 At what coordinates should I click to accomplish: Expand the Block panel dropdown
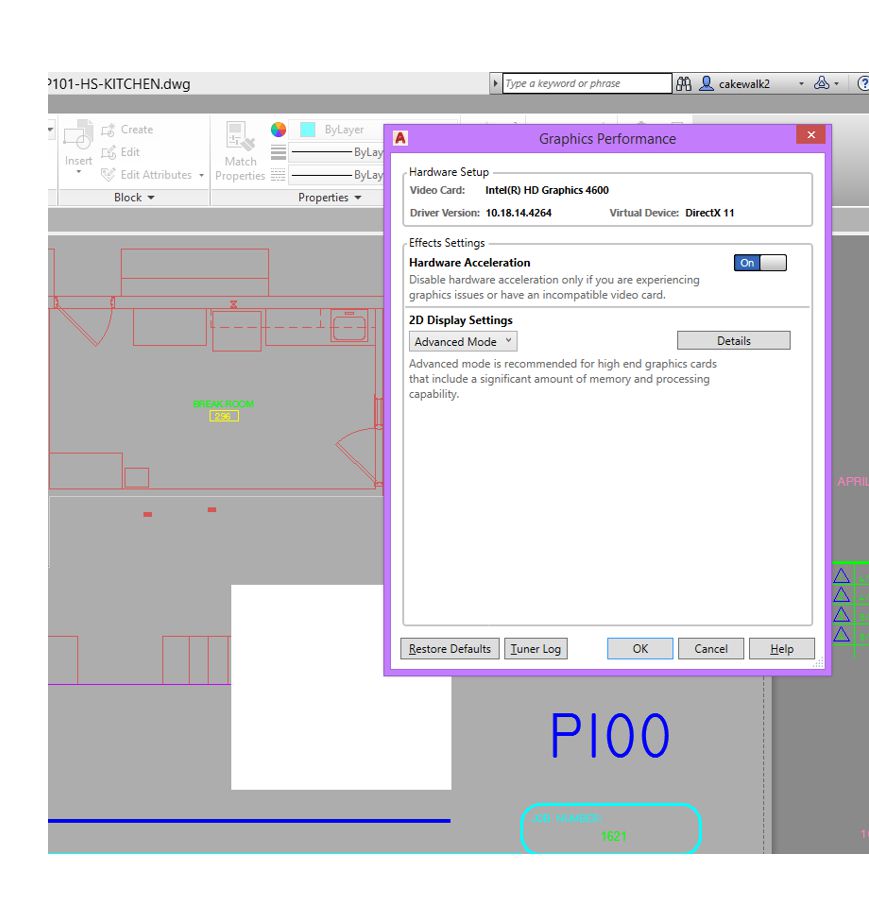click(x=151, y=197)
